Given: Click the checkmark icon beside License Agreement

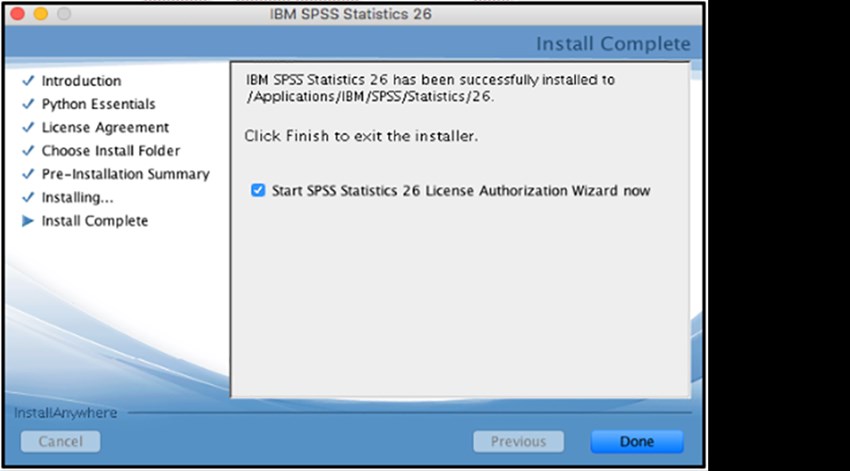Looking at the screenshot, I should [28, 127].
